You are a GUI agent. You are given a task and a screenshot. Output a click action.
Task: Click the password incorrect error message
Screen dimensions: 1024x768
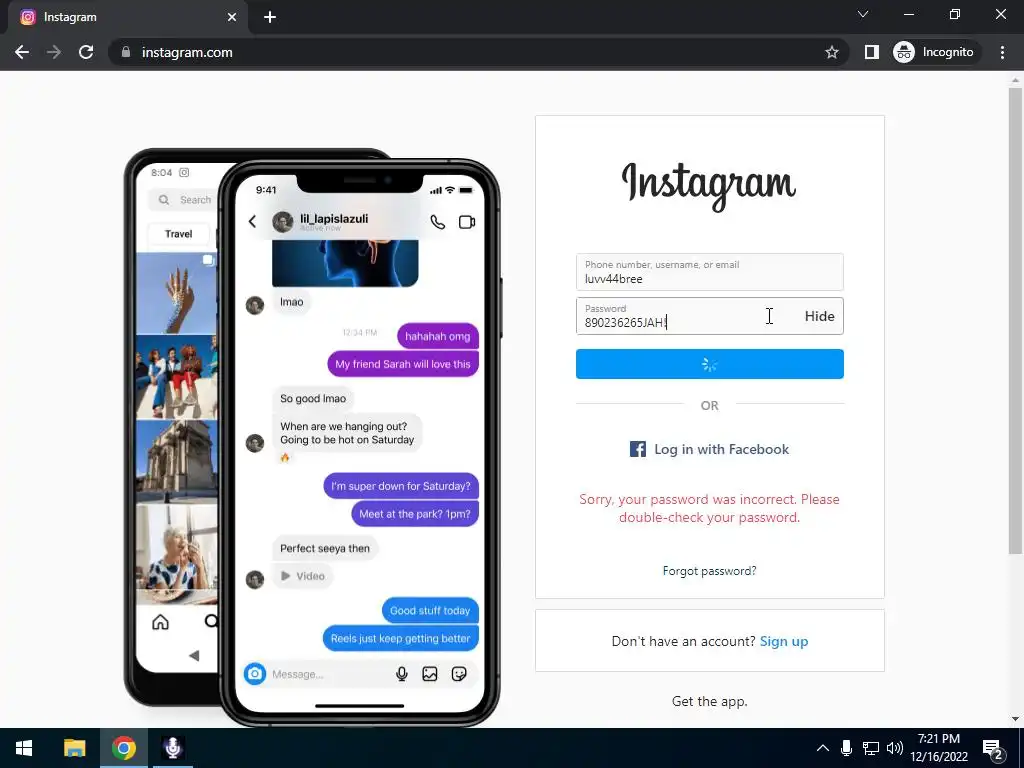[x=709, y=508]
